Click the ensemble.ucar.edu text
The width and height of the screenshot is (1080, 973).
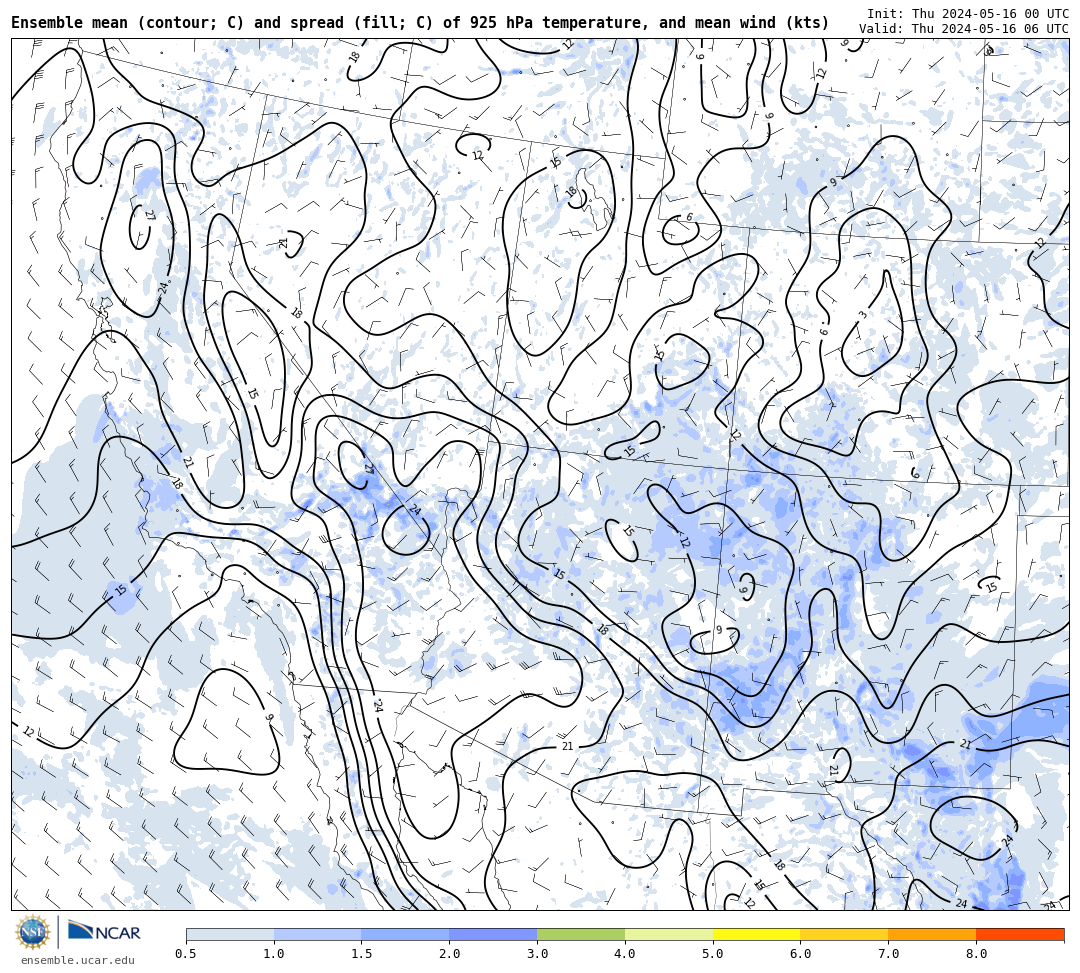point(78,960)
